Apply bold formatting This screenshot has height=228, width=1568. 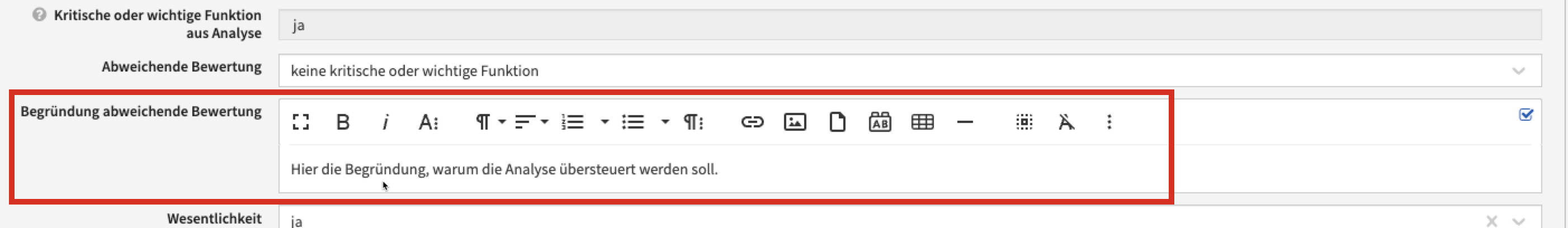343,122
